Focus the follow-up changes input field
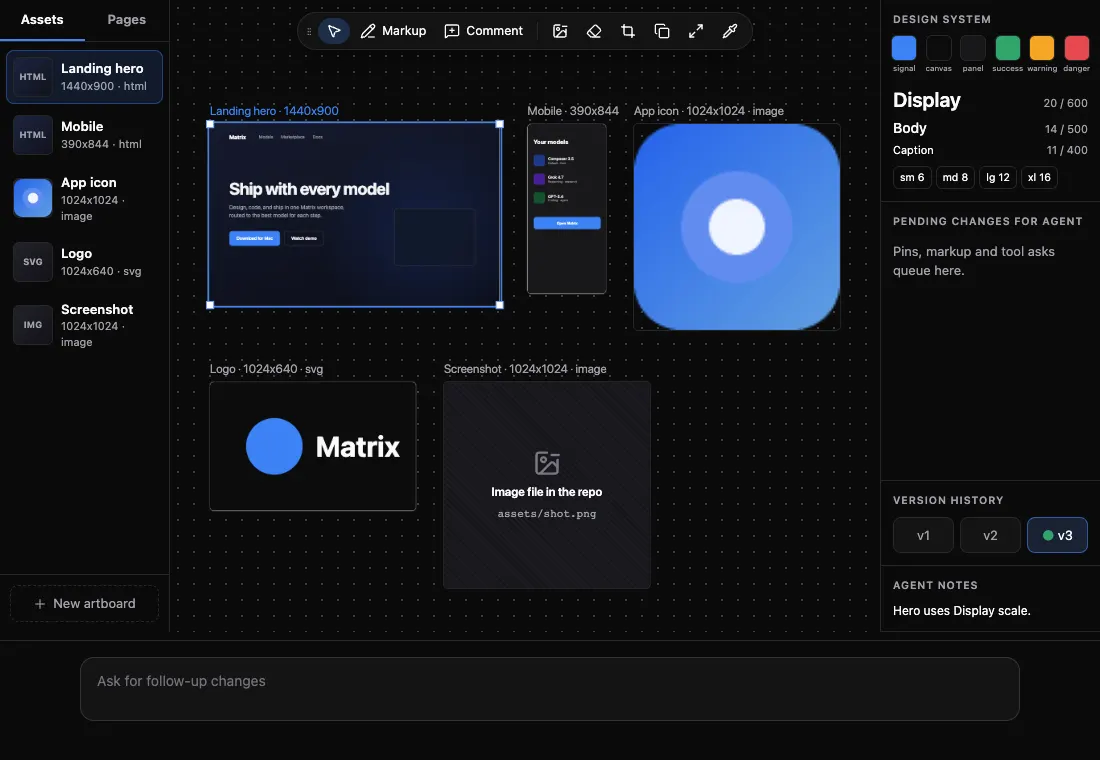1100x760 pixels. (x=549, y=688)
